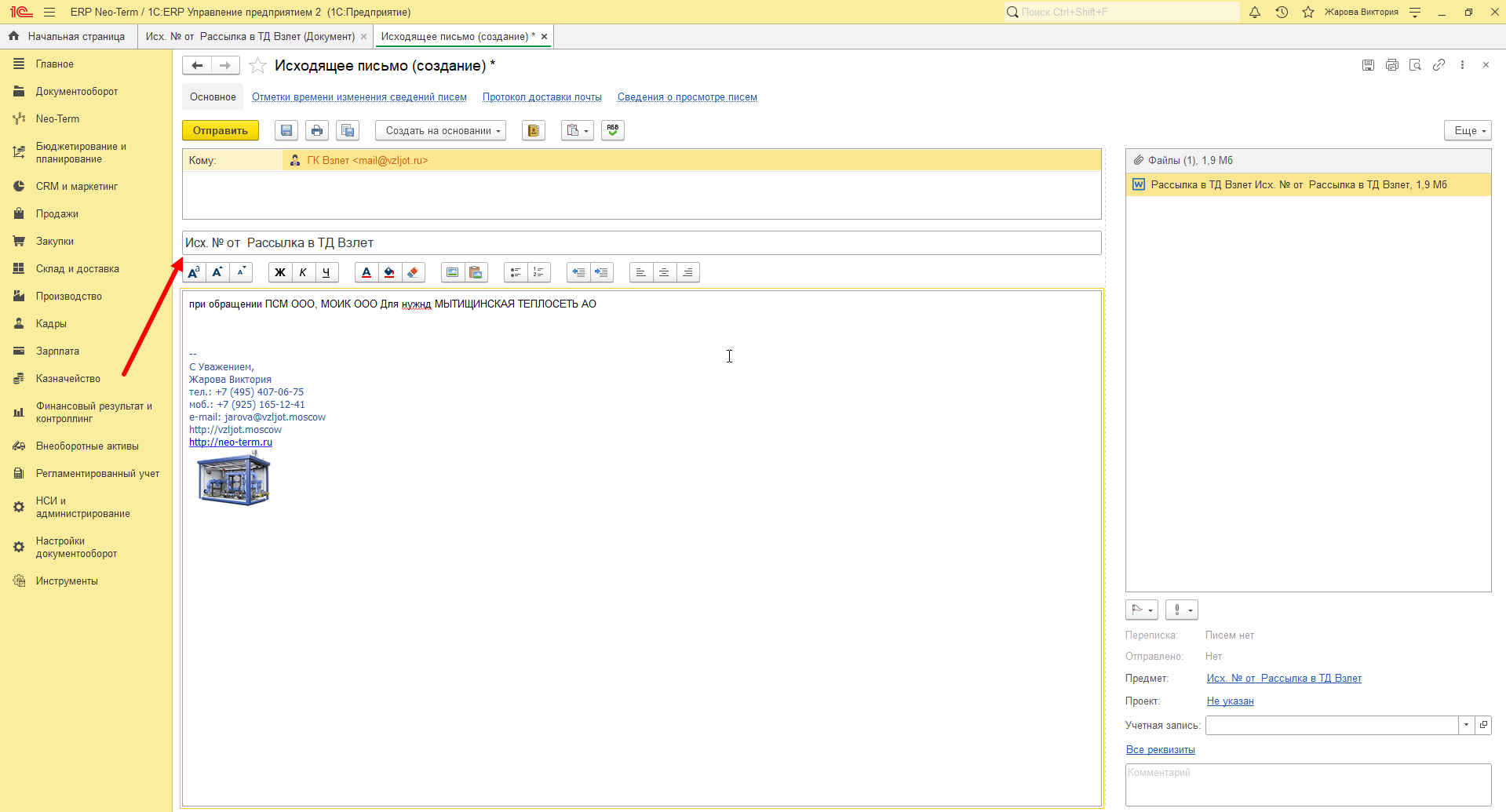The width and height of the screenshot is (1506, 812).
Task: Switch to Протокол доставки почты tab
Action: click(542, 97)
